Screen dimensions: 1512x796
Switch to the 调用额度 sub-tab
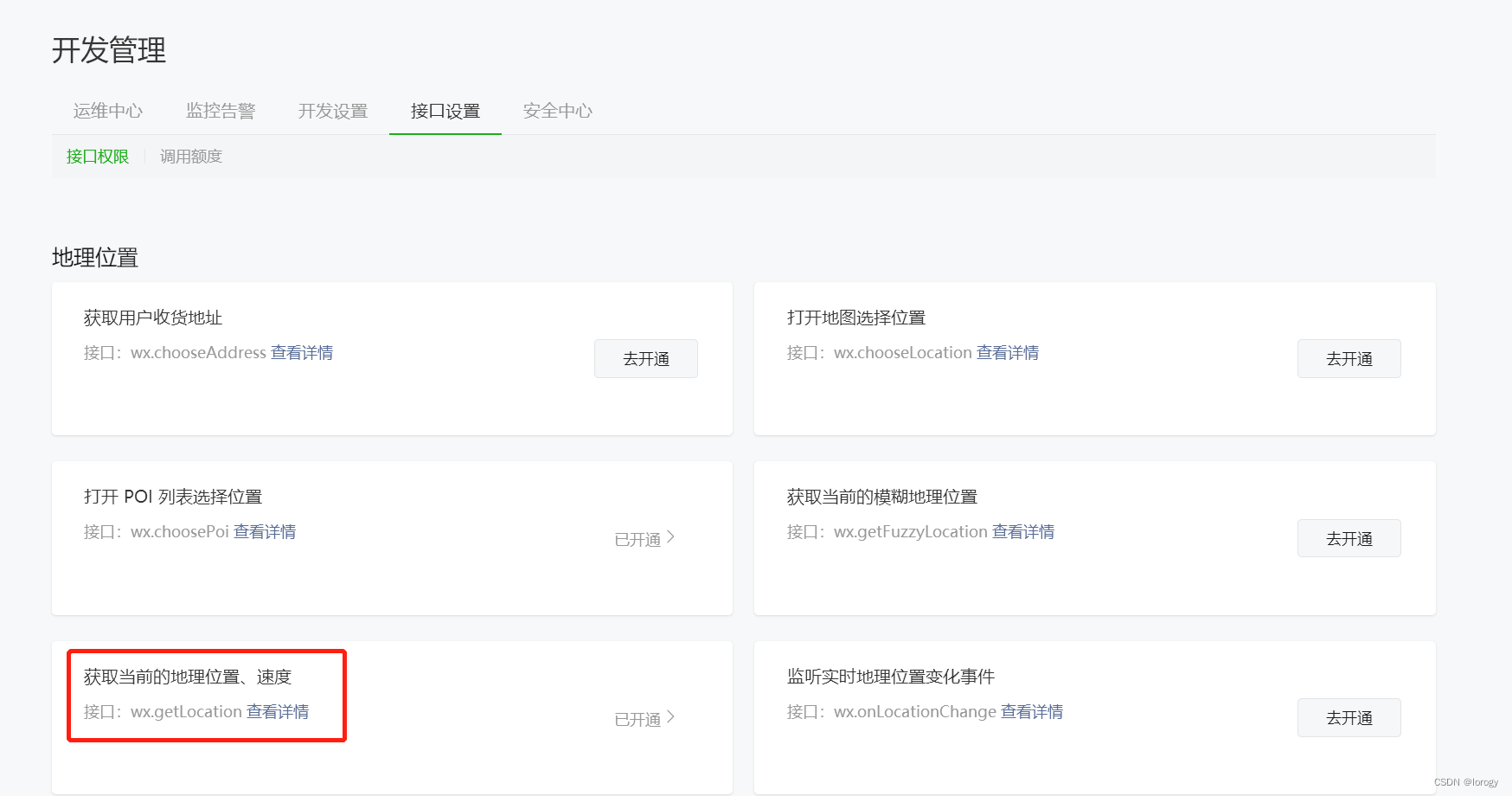click(x=191, y=157)
